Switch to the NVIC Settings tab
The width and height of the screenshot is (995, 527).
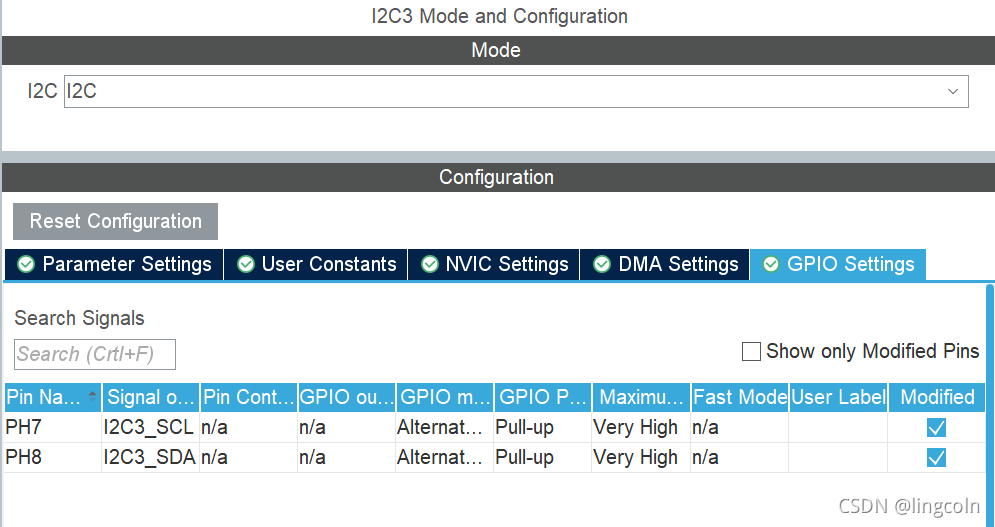pos(494,264)
